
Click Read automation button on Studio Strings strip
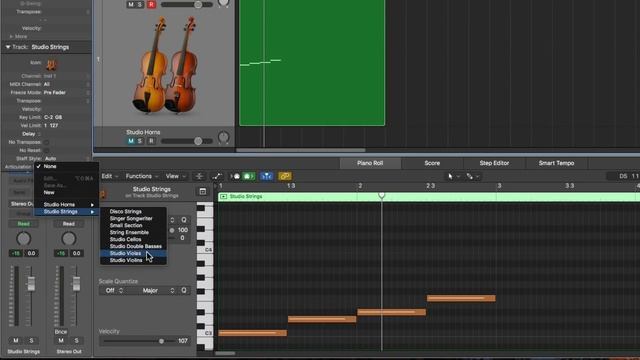click(x=23, y=224)
